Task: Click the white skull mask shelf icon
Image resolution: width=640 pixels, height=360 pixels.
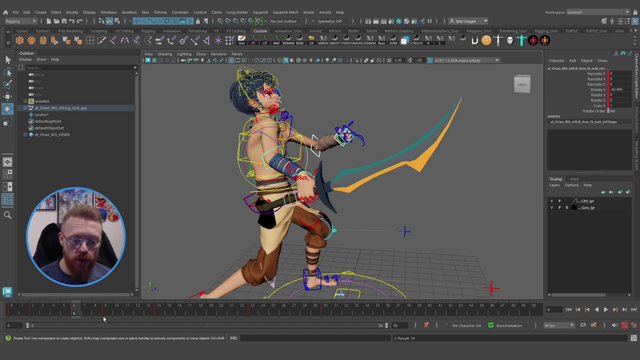Action: pyautogui.click(x=510, y=40)
